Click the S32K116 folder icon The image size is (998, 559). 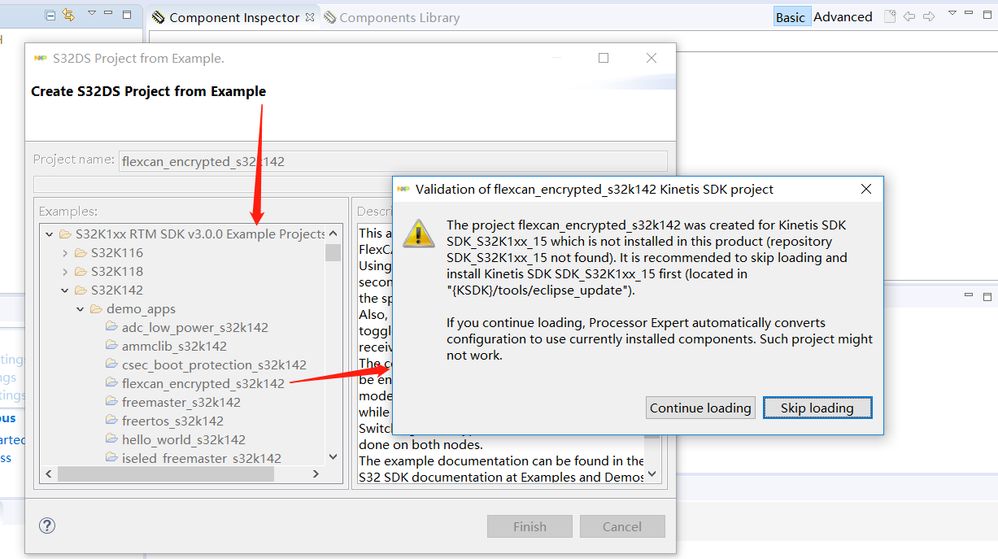(80, 253)
